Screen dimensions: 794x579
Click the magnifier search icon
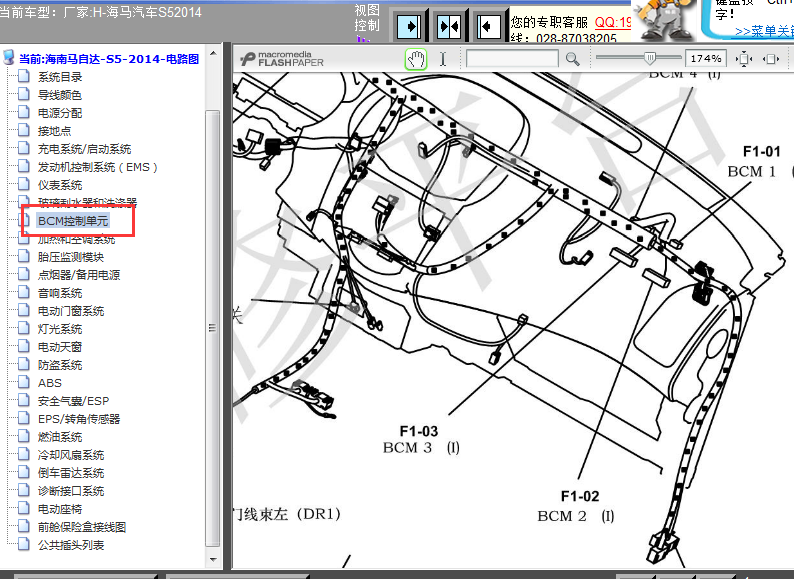tap(572, 59)
